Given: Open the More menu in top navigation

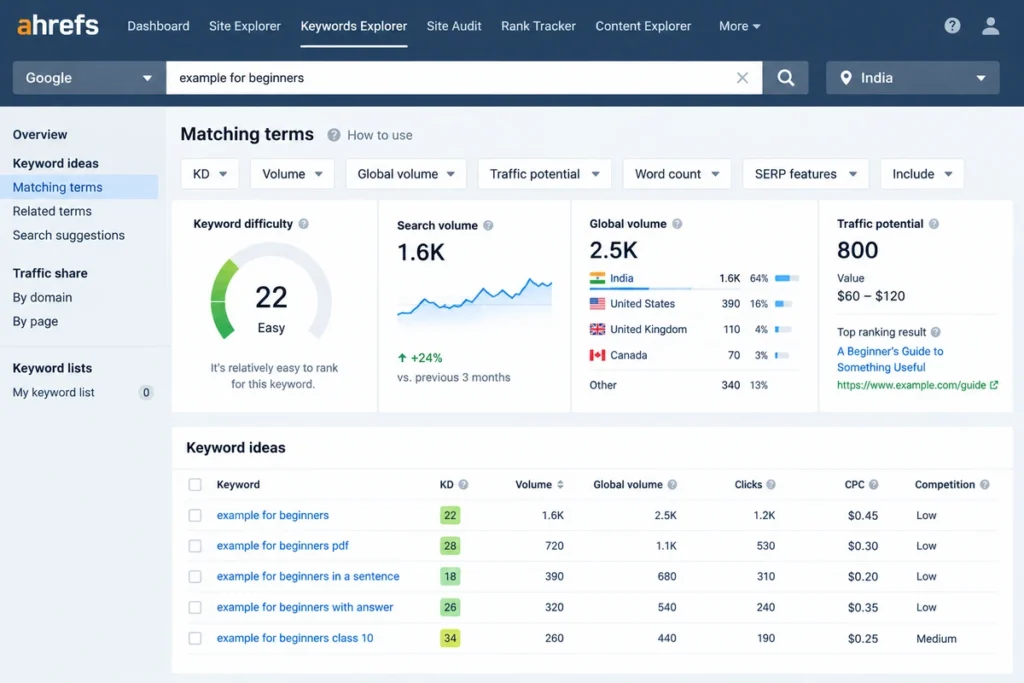Looking at the screenshot, I should tap(739, 26).
